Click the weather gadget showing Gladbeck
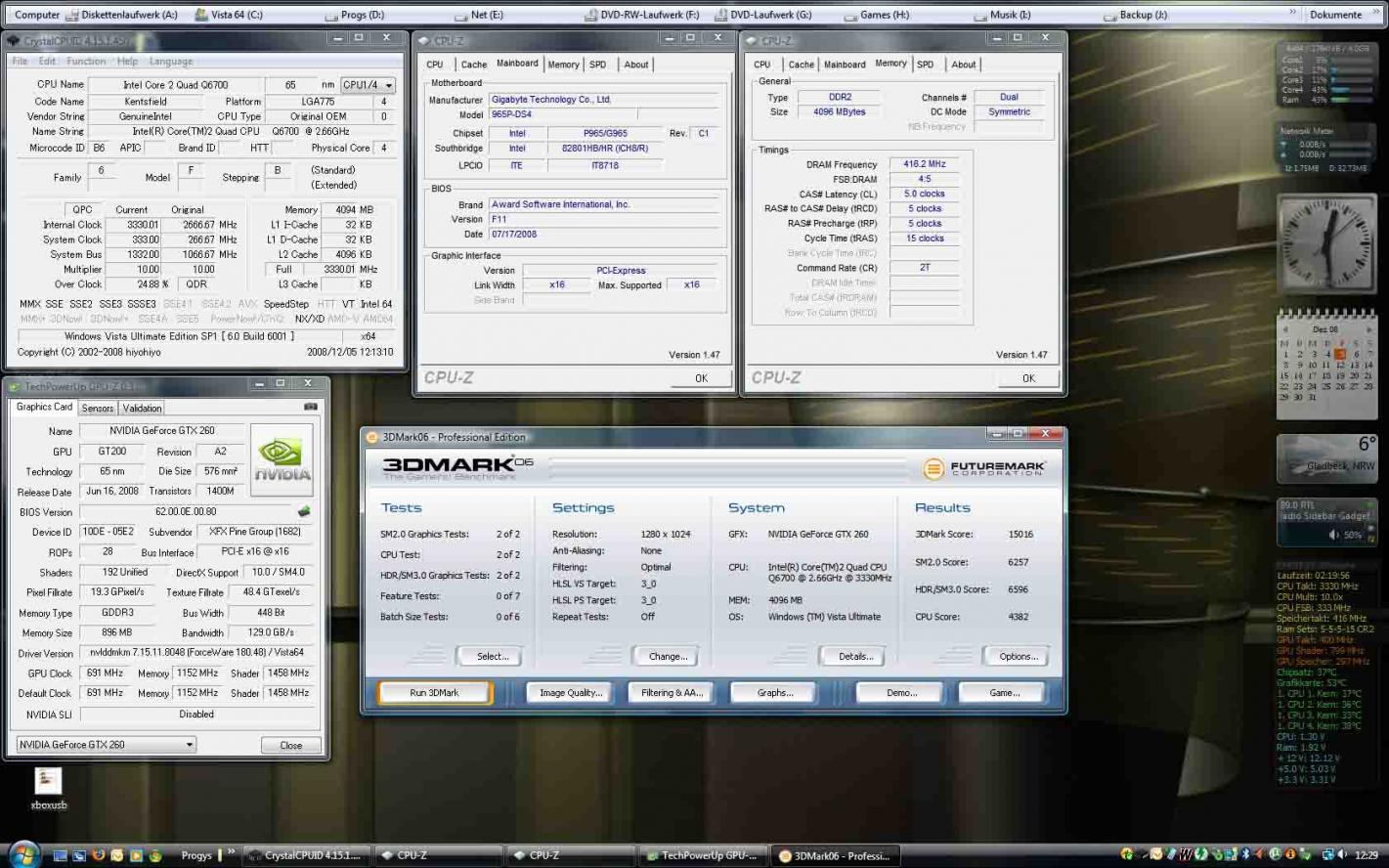This screenshot has height=868, width=1389. (x=1327, y=457)
